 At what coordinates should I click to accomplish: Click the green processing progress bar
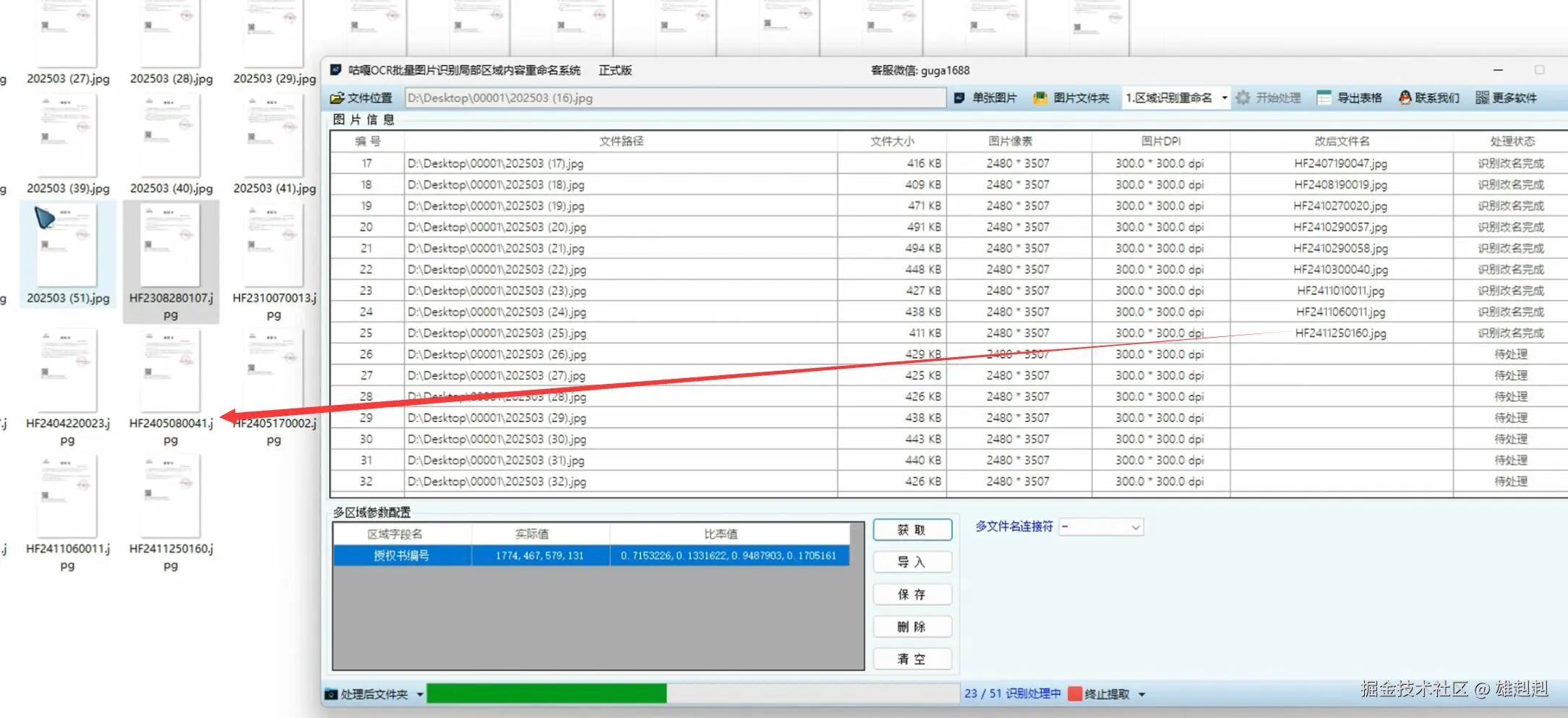[x=547, y=694]
